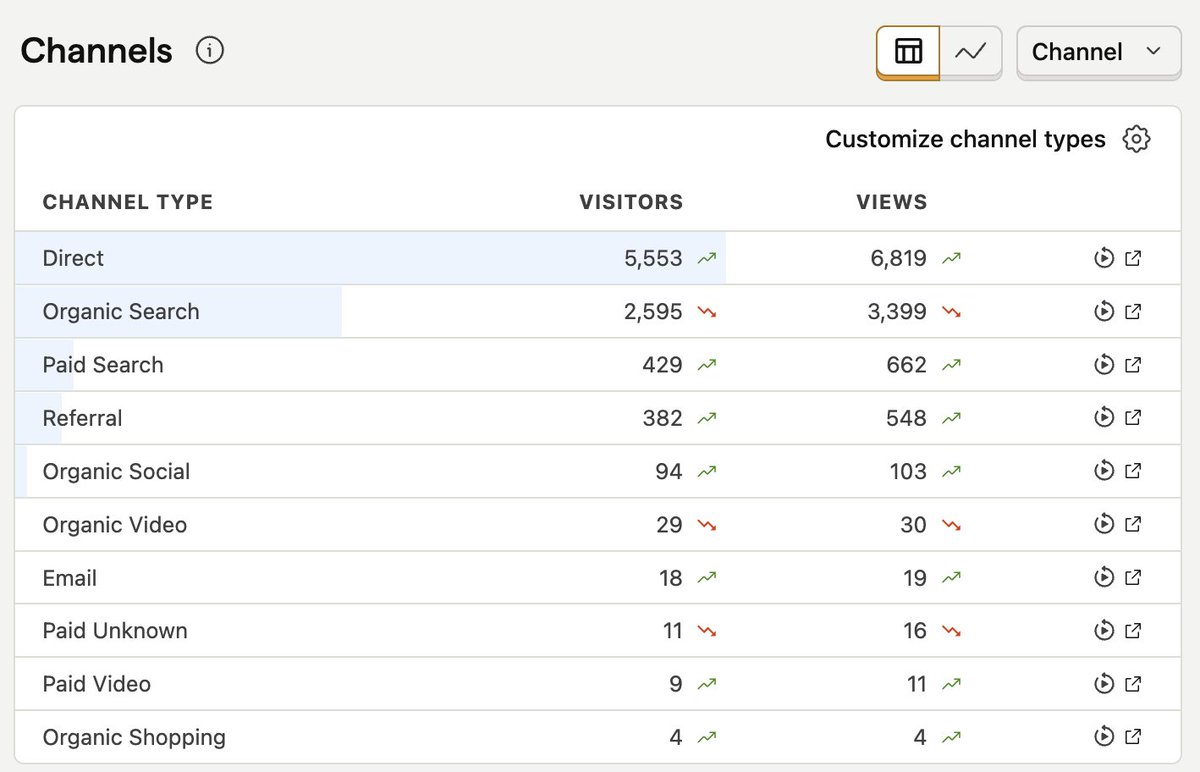The height and width of the screenshot is (772, 1200).
Task: Open Direct row in new window
Action: (x=1133, y=258)
